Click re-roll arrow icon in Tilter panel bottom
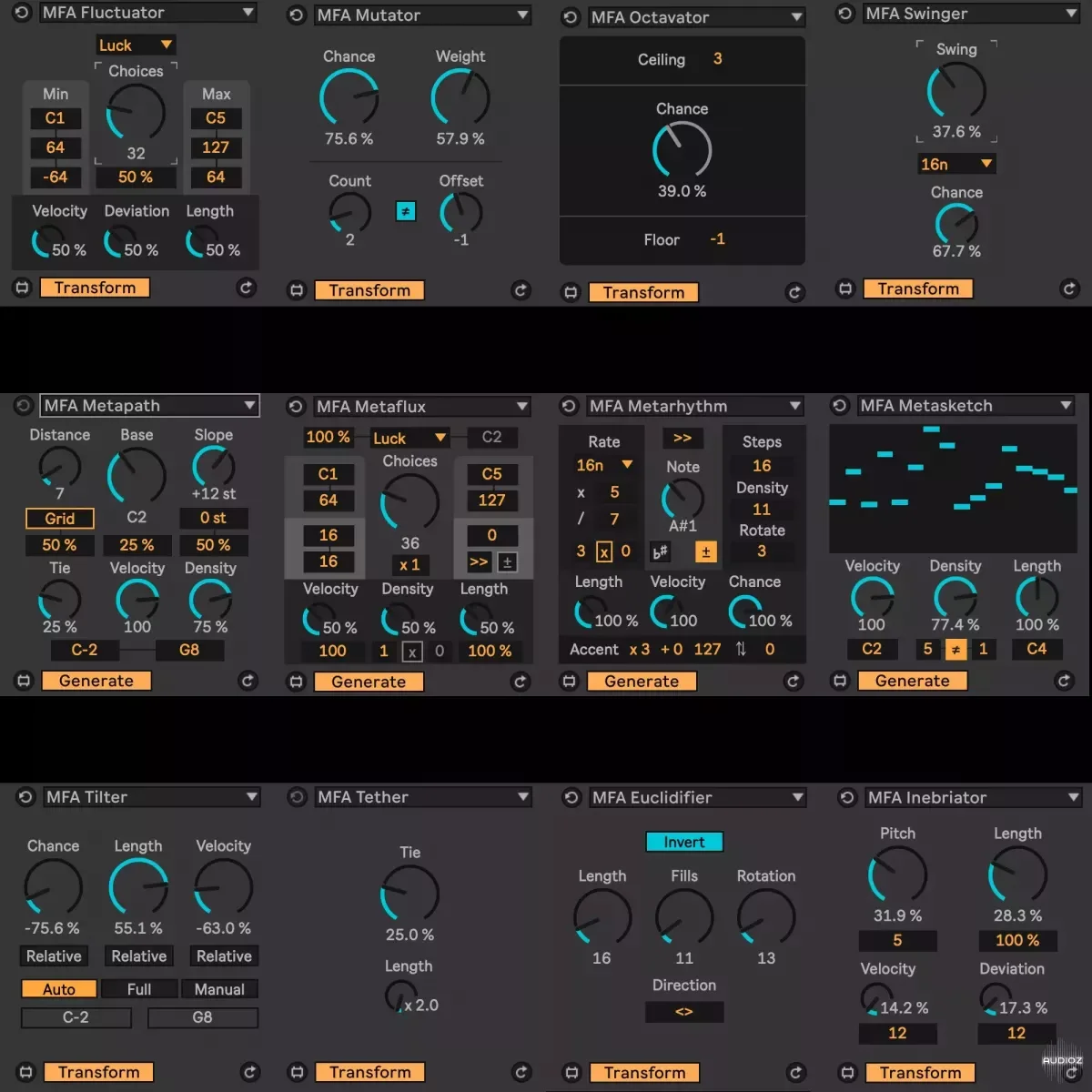The image size is (1092, 1092). [250, 1072]
